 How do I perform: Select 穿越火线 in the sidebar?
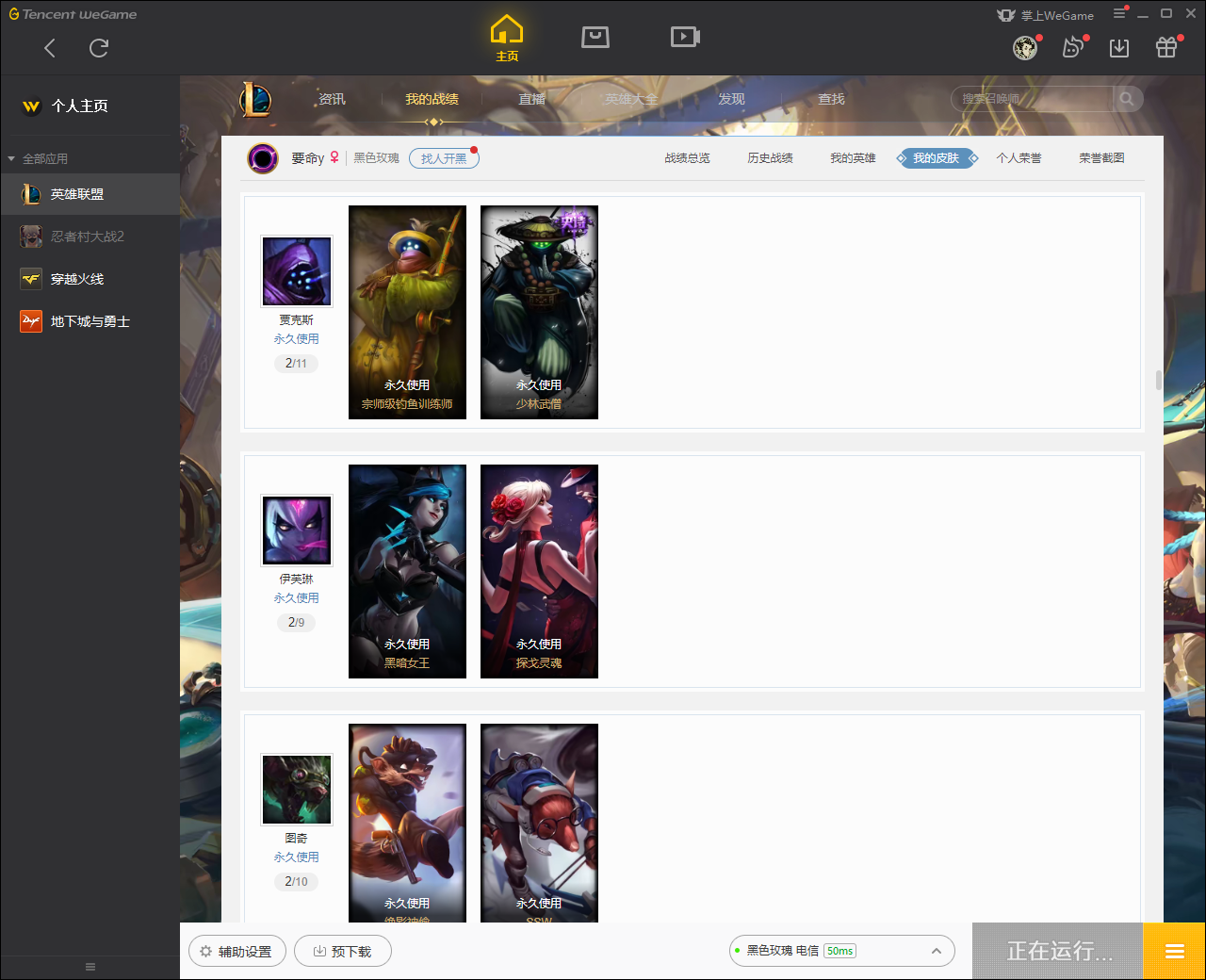point(90,279)
